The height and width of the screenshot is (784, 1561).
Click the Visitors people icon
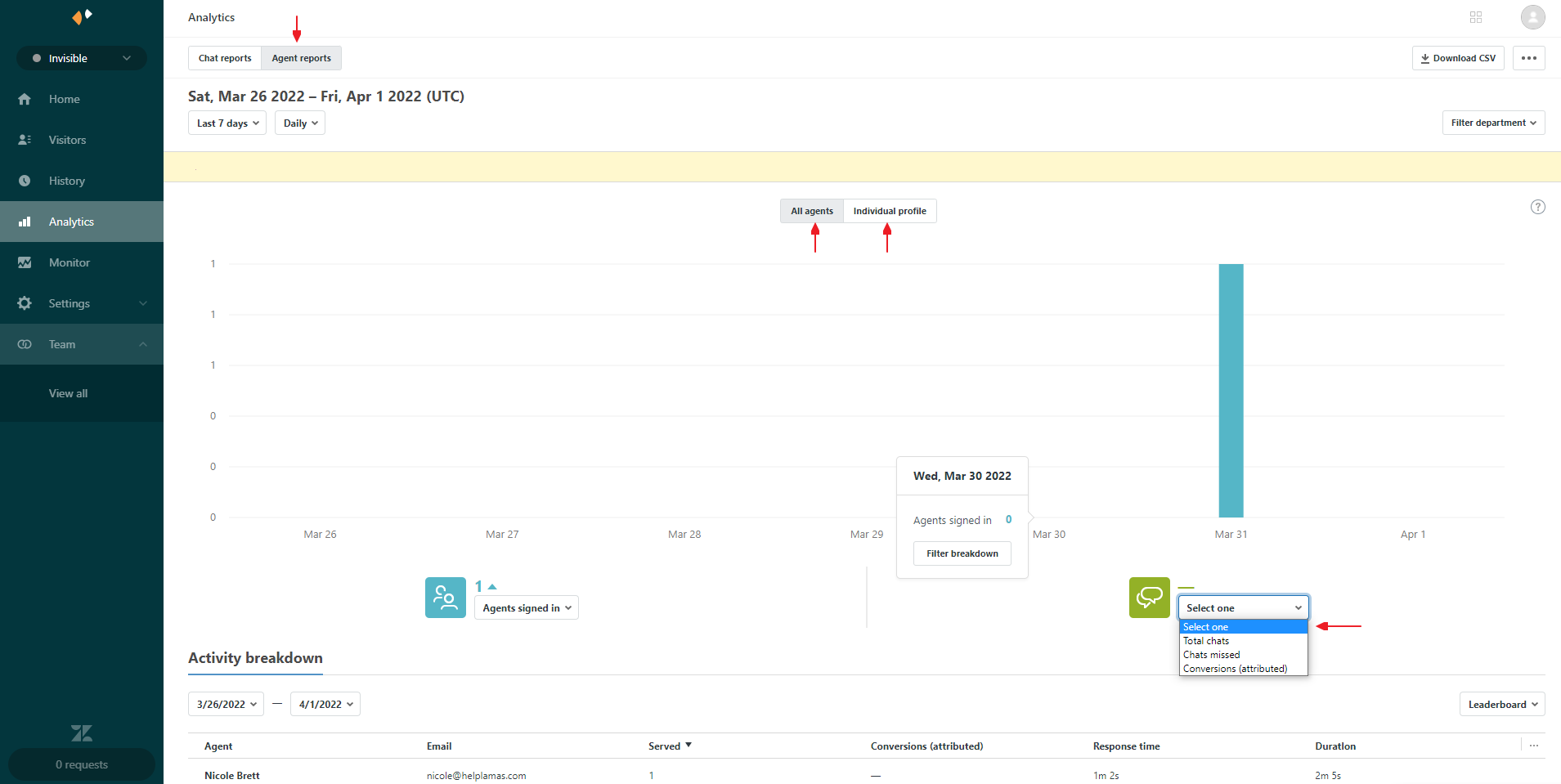pos(25,140)
